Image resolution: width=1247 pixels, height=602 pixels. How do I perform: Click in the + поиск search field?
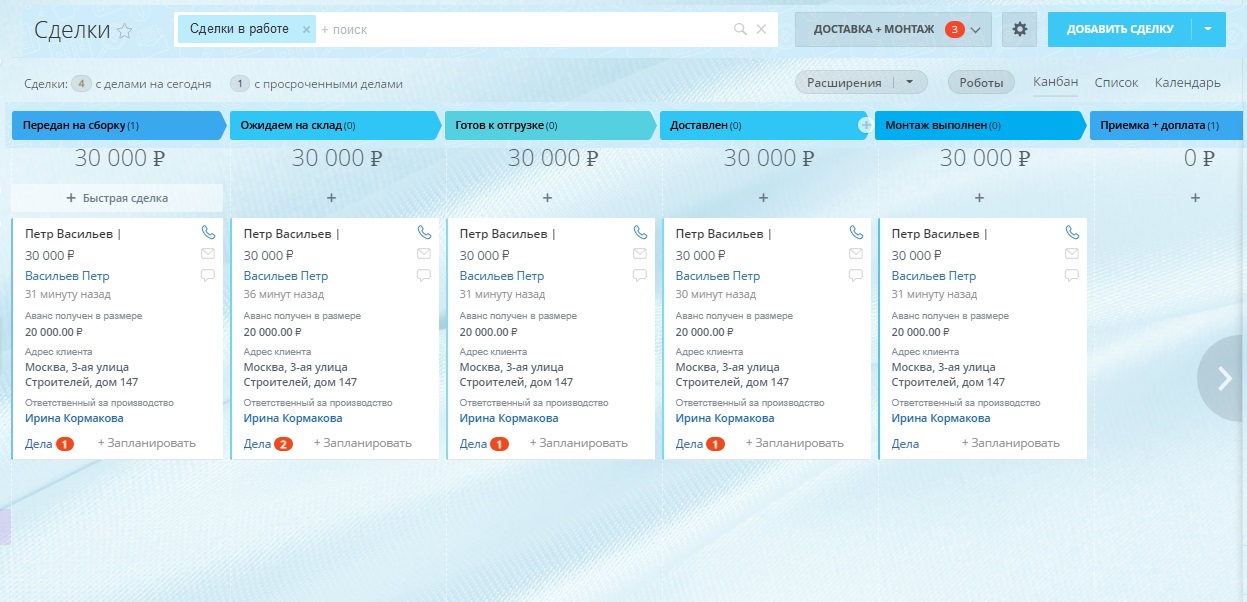pyautogui.click(x=525, y=30)
